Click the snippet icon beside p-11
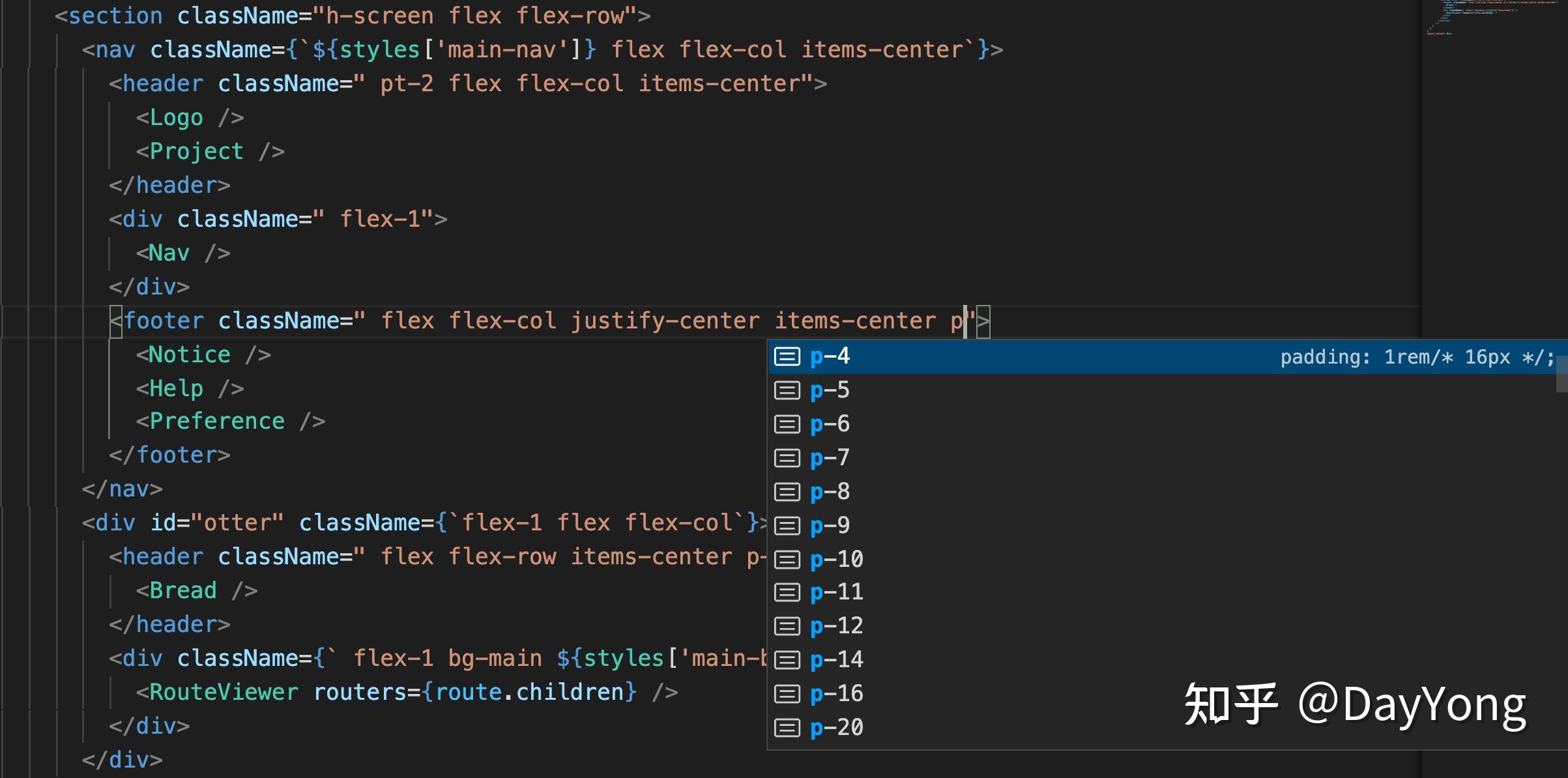1568x778 pixels. click(x=787, y=592)
